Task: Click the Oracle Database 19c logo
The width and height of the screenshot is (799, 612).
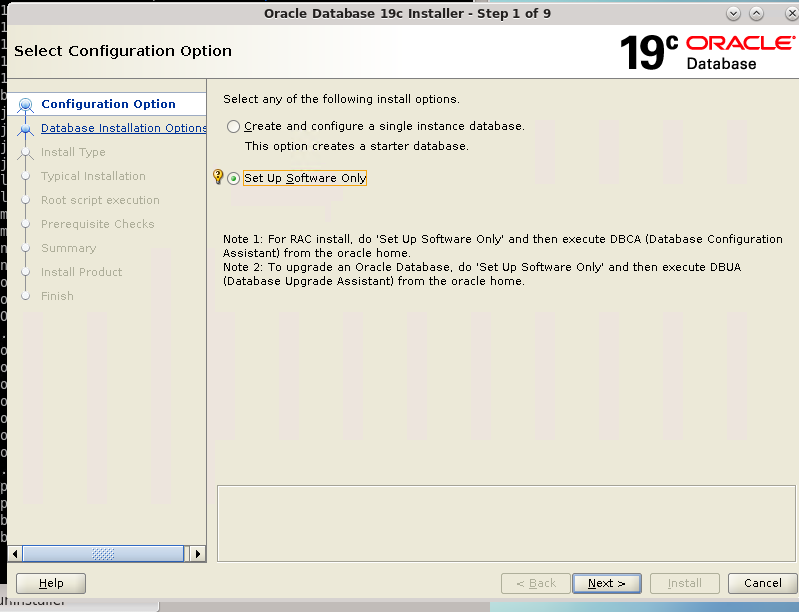Action: pos(707,52)
